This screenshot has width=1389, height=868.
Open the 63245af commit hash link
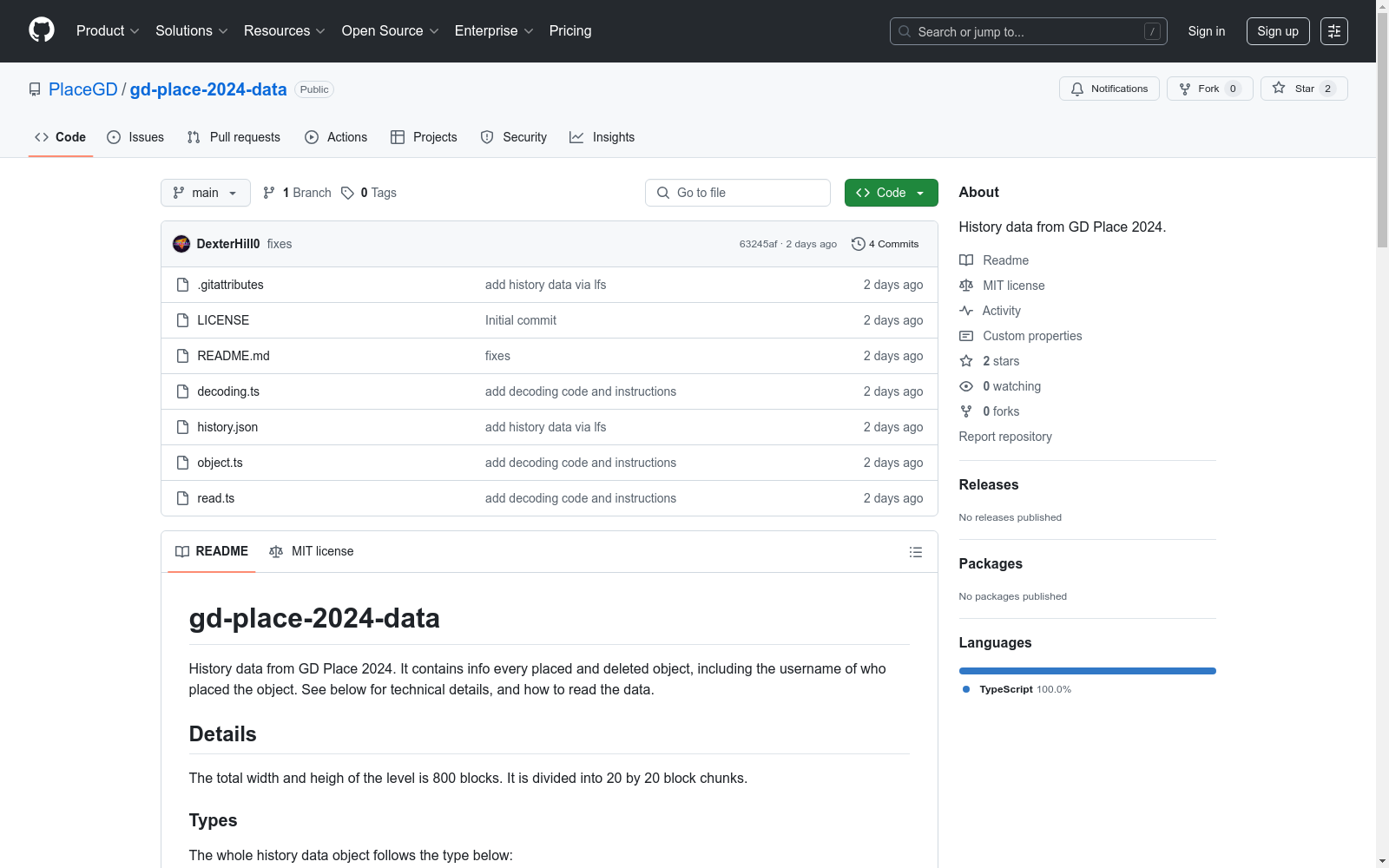pos(758,244)
